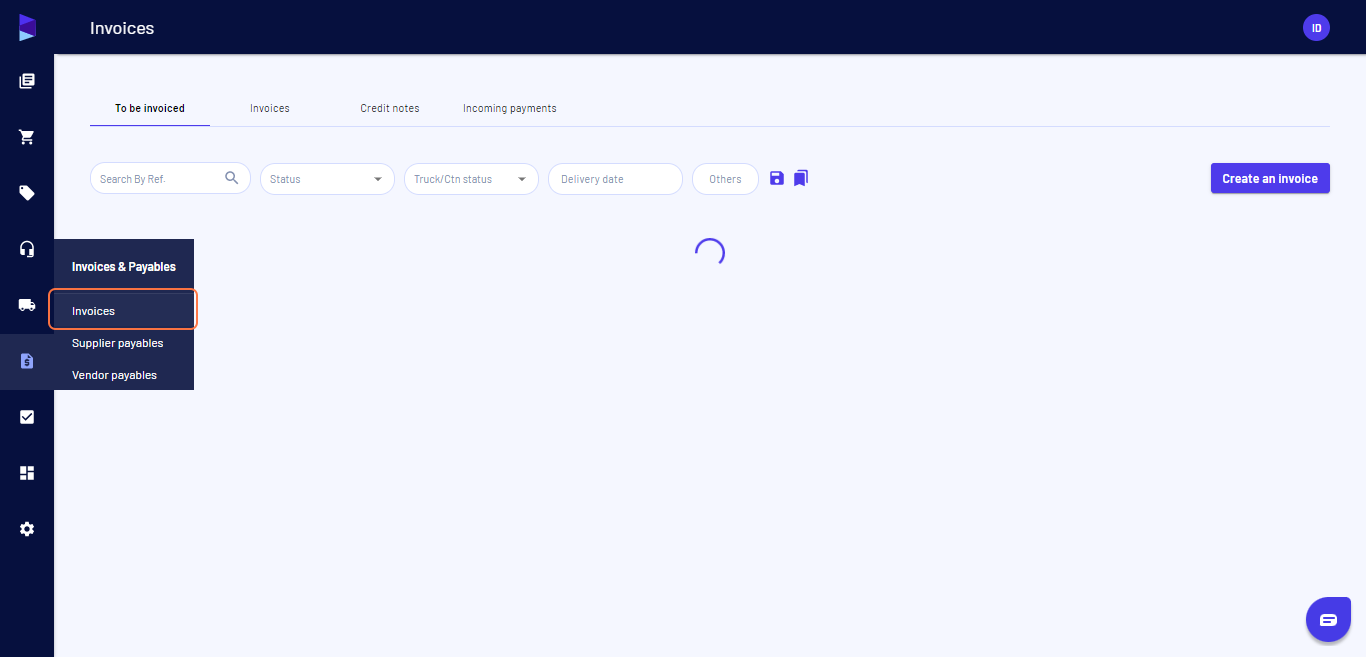Open the invoice dollar sidebar icon
This screenshot has height=657, width=1366.
click(x=27, y=361)
